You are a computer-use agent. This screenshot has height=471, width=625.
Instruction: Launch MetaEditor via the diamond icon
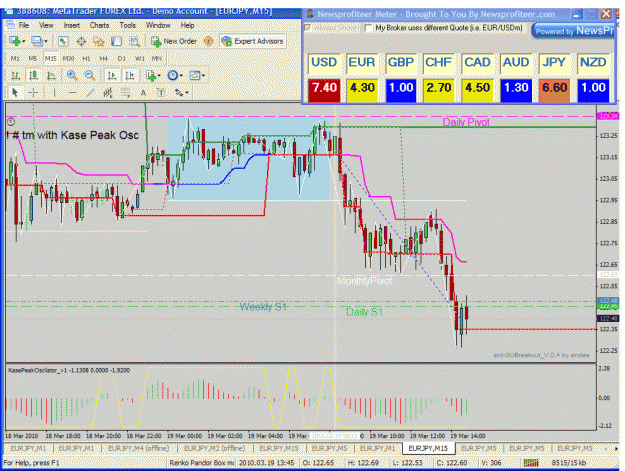point(208,41)
